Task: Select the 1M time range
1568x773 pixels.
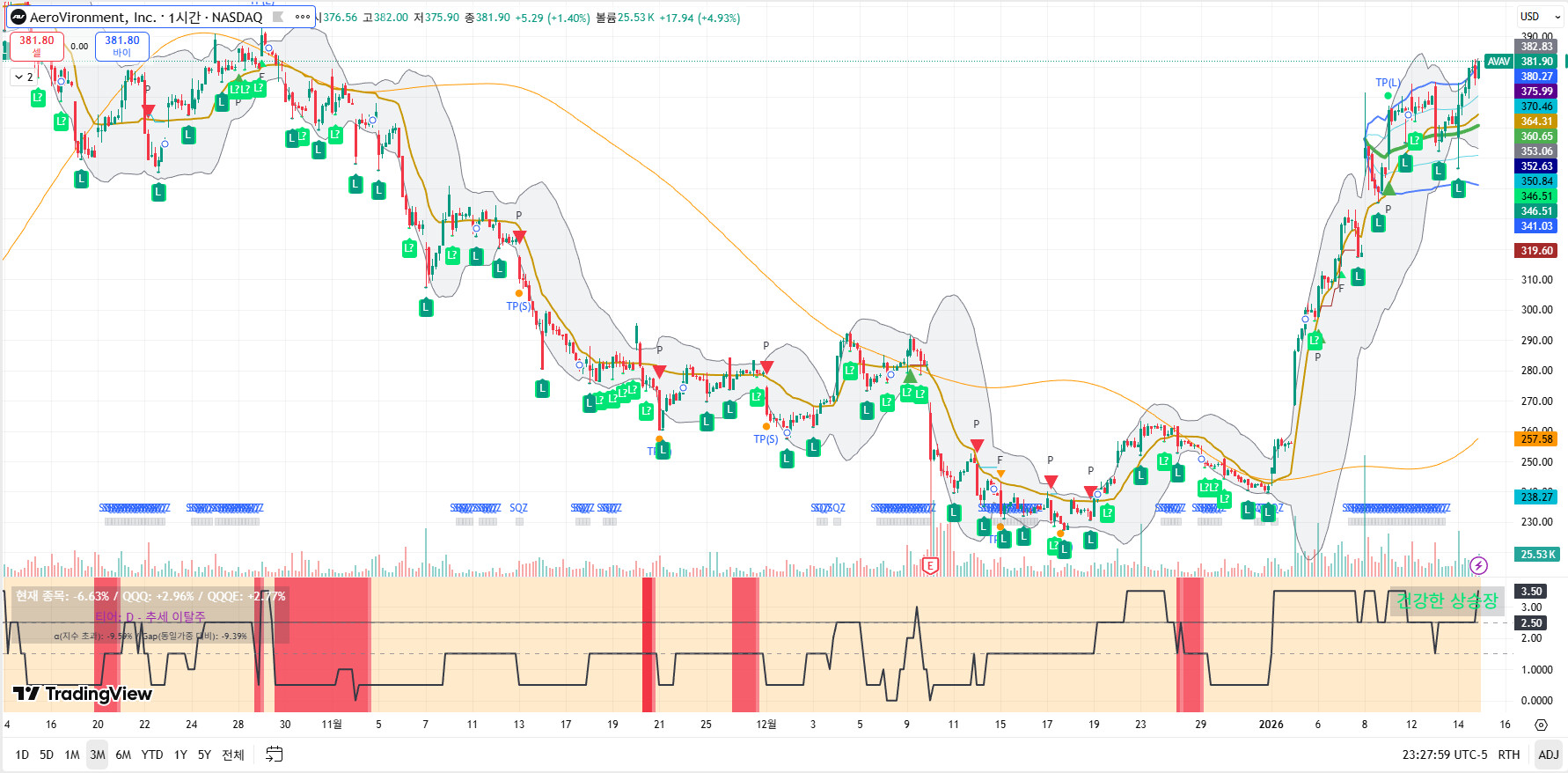Action: coord(72,755)
